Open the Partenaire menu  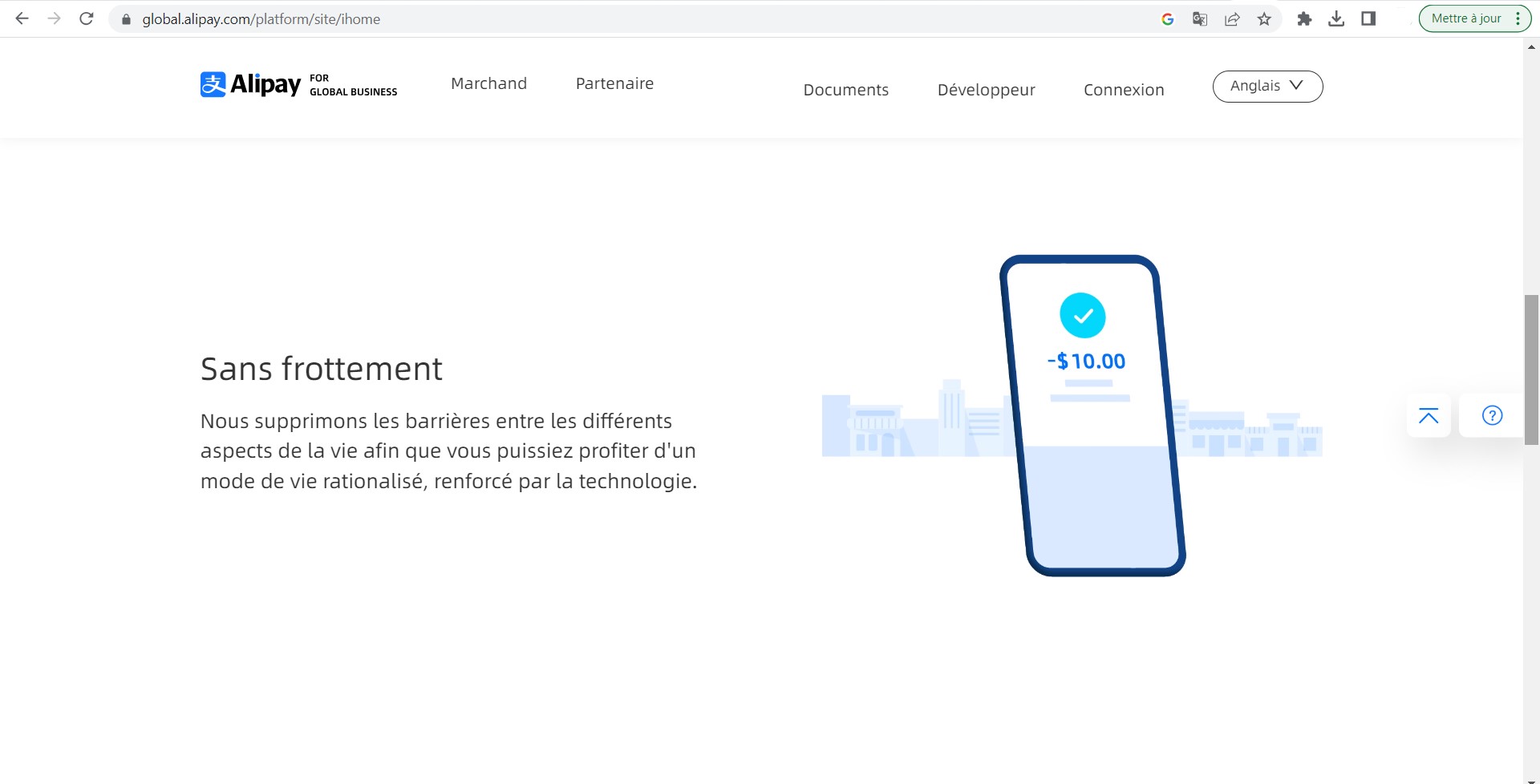tap(614, 83)
